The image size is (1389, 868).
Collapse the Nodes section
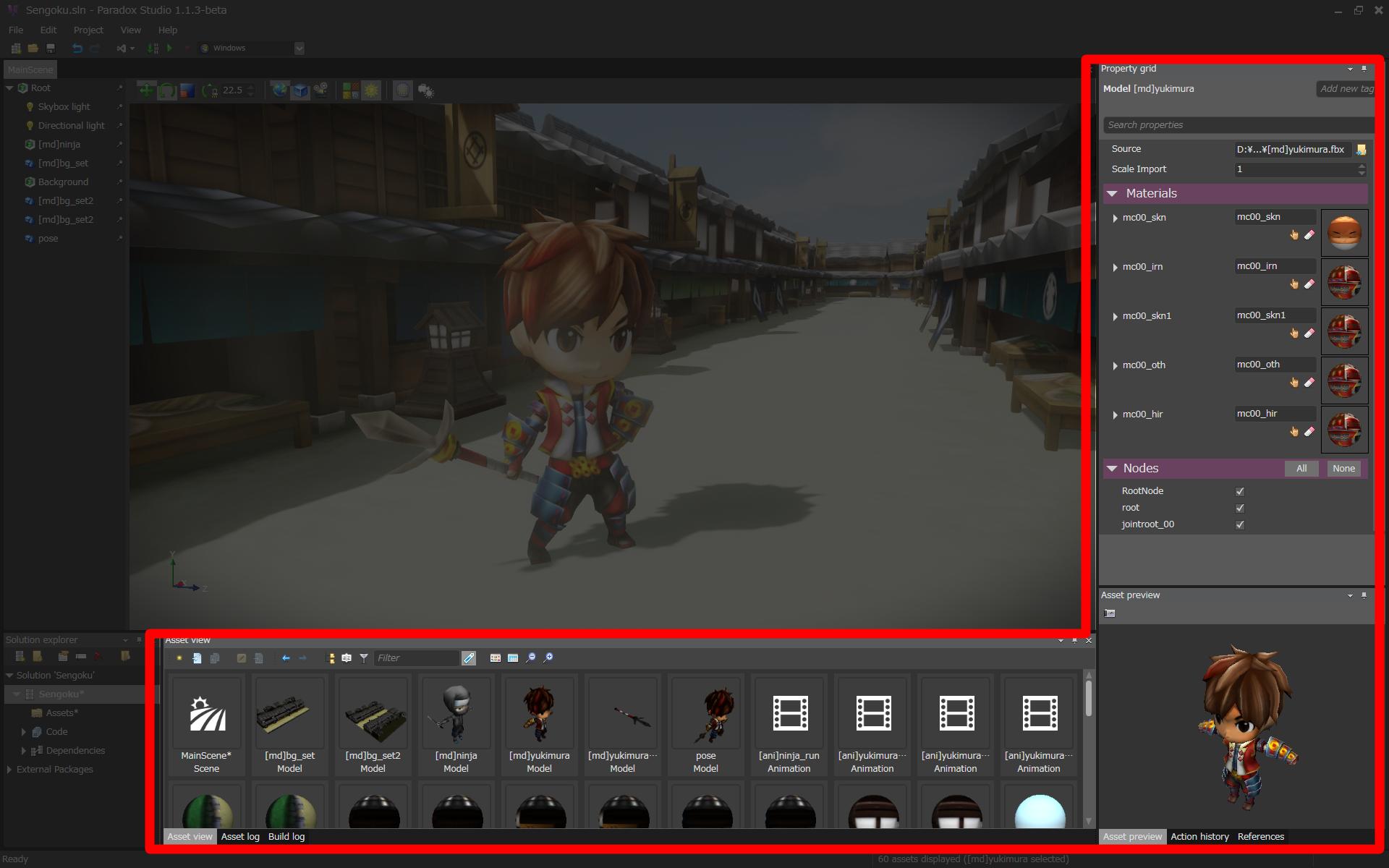tap(1112, 469)
